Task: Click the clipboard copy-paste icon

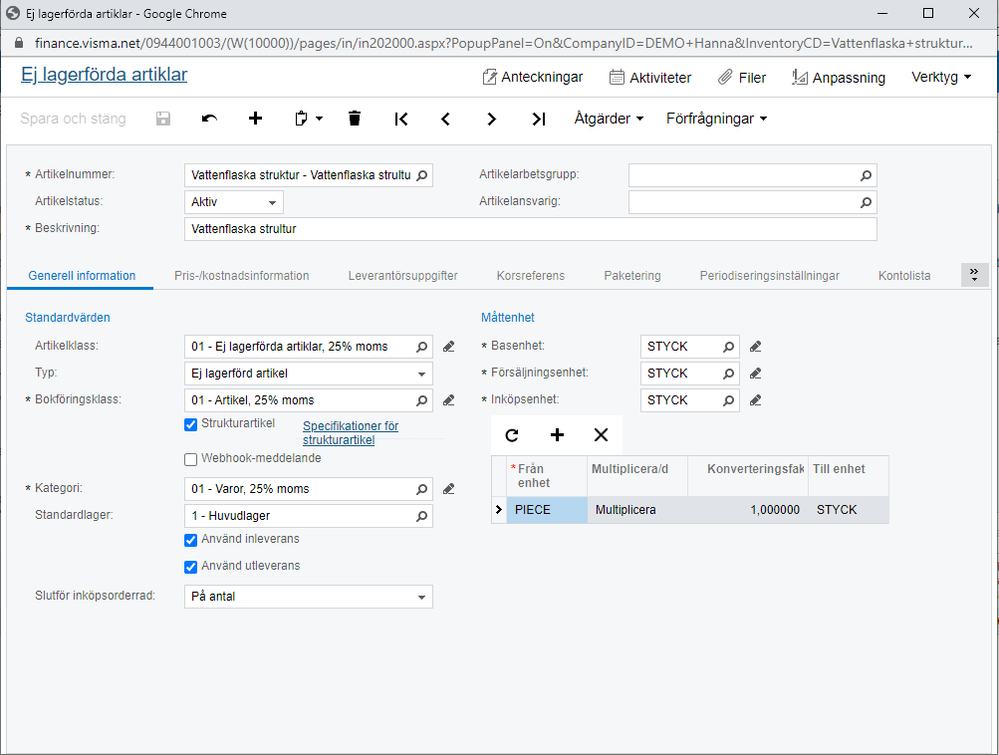Action: click(302, 119)
